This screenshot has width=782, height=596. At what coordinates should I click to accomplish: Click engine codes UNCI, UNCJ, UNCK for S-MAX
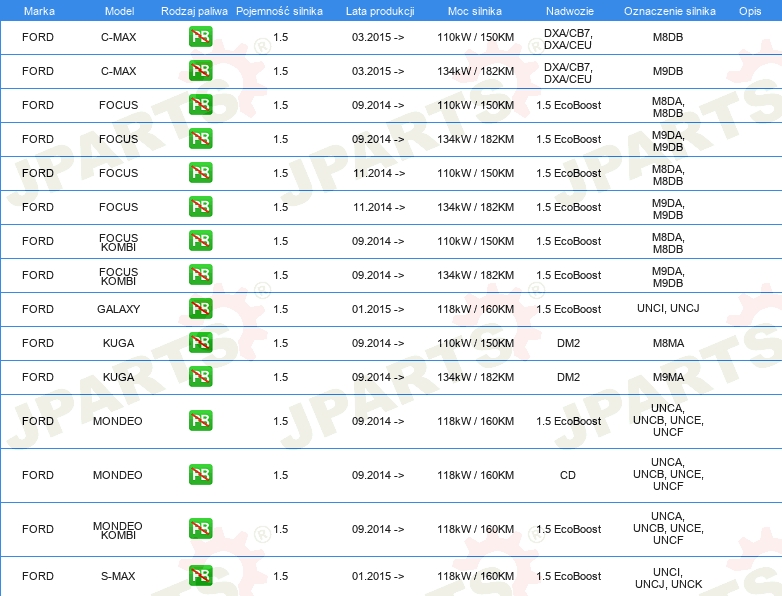pyautogui.click(x=668, y=578)
